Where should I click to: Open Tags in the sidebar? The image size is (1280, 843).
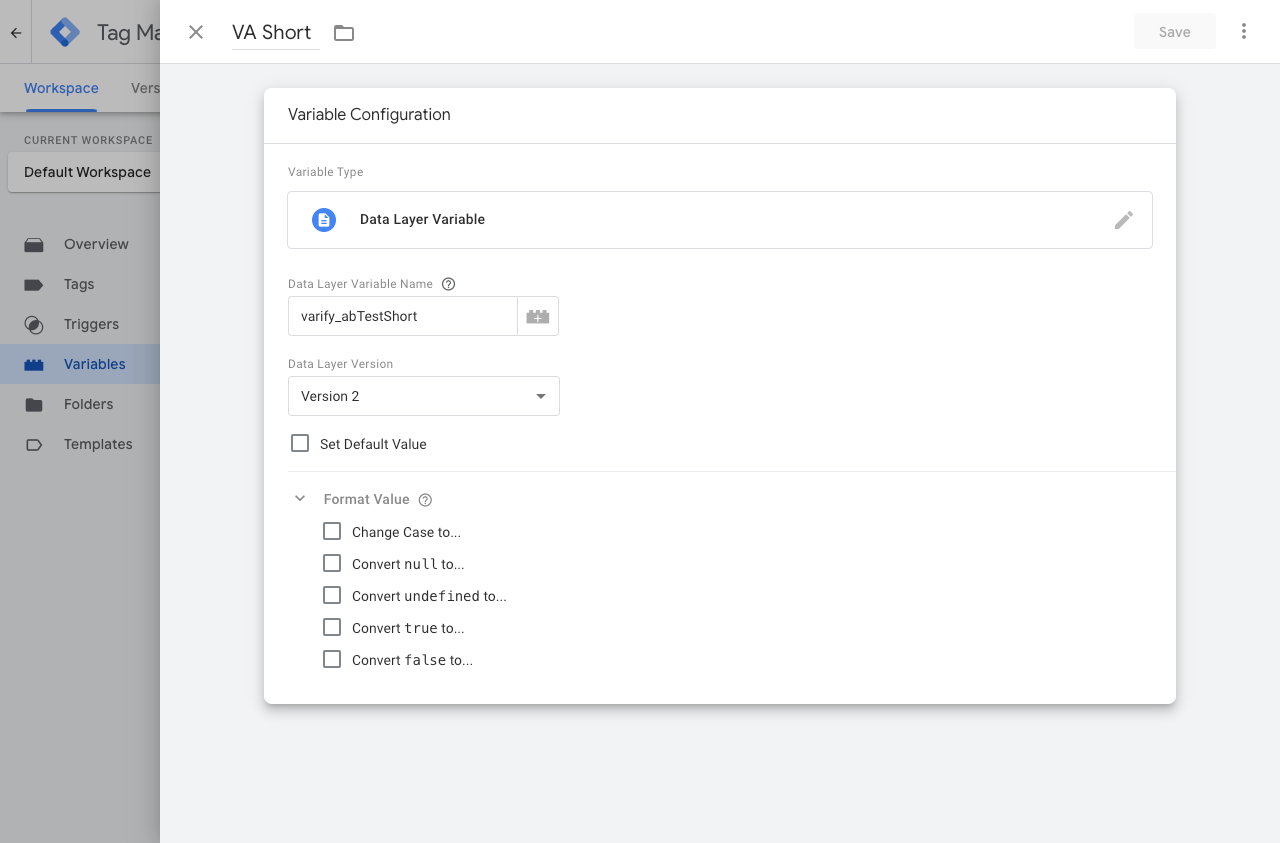point(80,284)
